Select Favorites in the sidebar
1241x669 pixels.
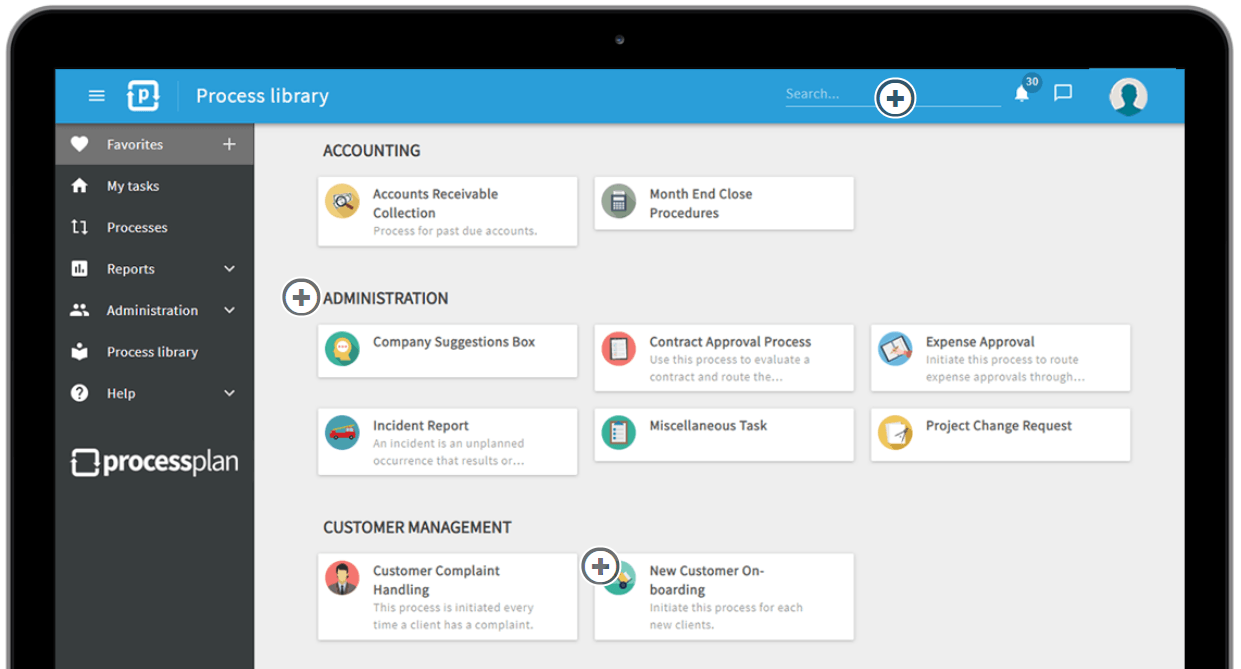tap(135, 144)
